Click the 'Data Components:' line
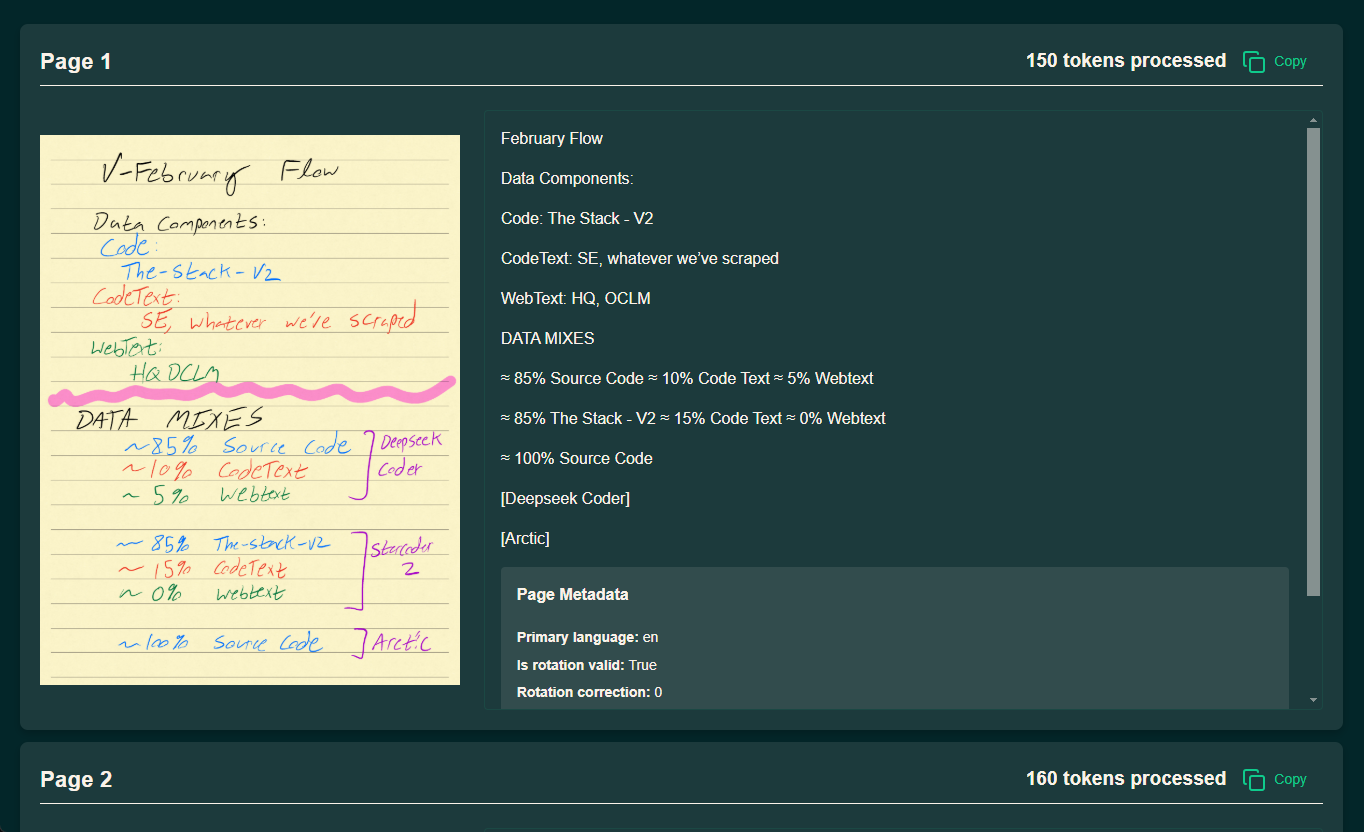The image size is (1364, 832). 567,178
